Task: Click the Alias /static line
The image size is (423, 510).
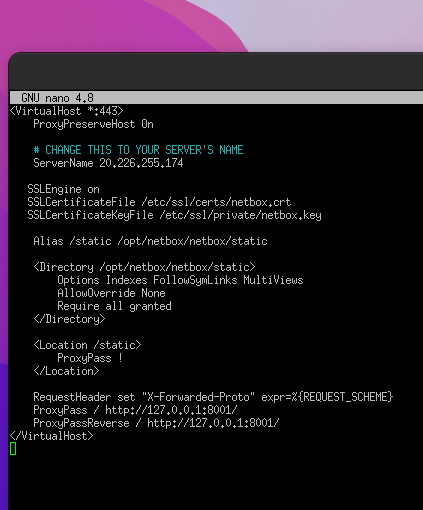Action: (150, 241)
